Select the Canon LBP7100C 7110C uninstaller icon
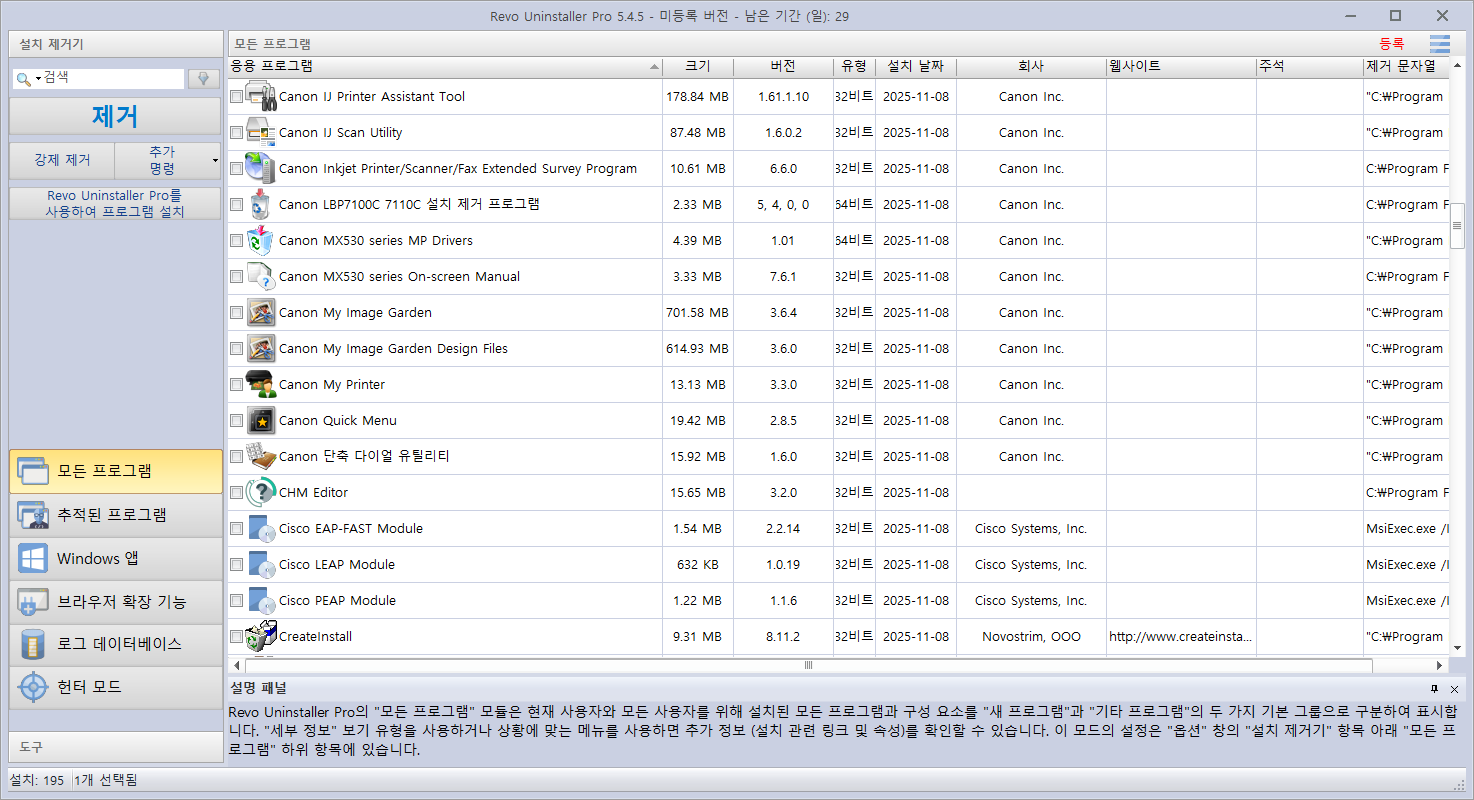Viewport: 1474px width, 800px height. 261,205
